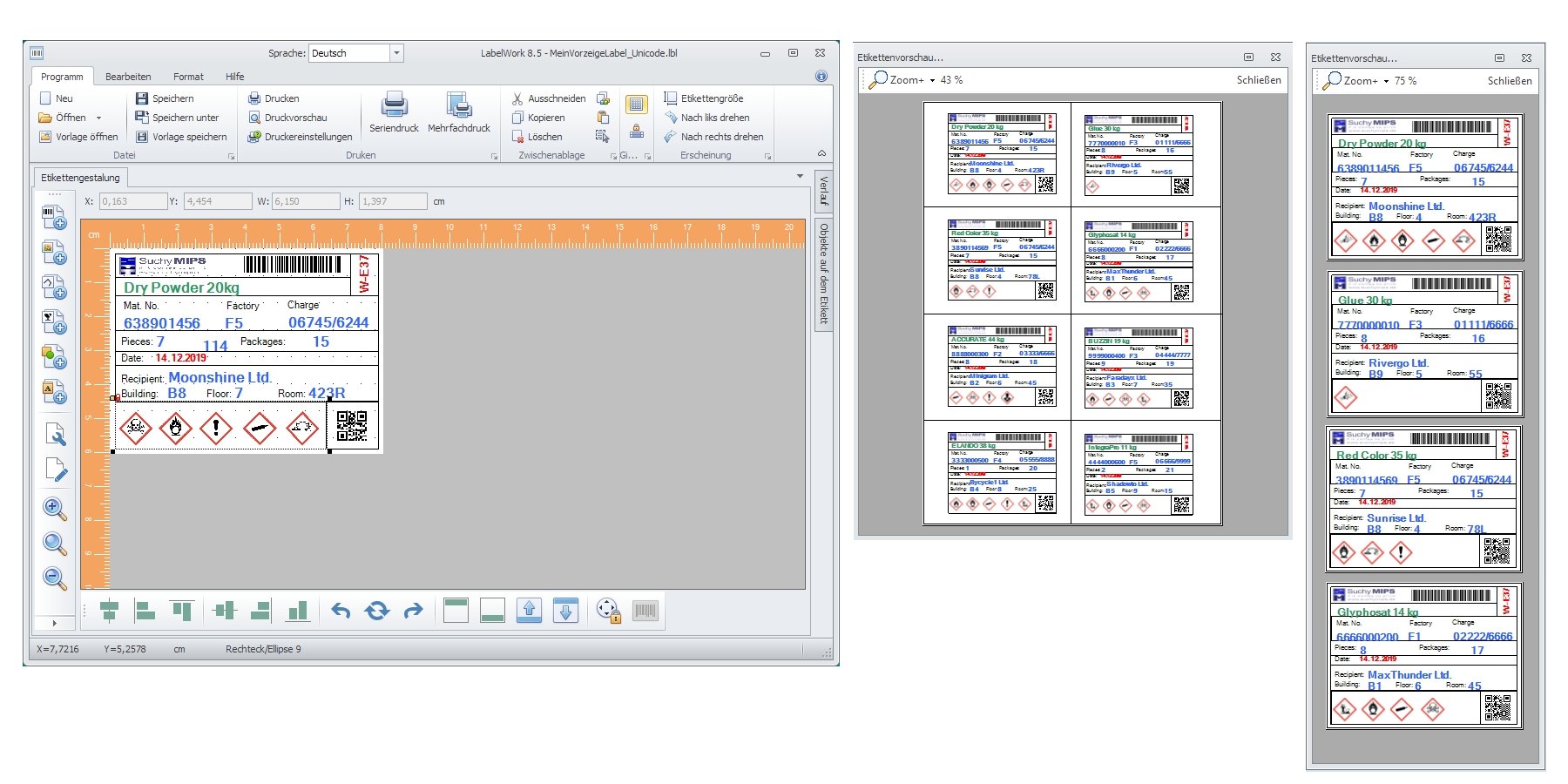Click the add text object tool in left toolbar
Screen dimensions: 1568x784
click(x=54, y=392)
